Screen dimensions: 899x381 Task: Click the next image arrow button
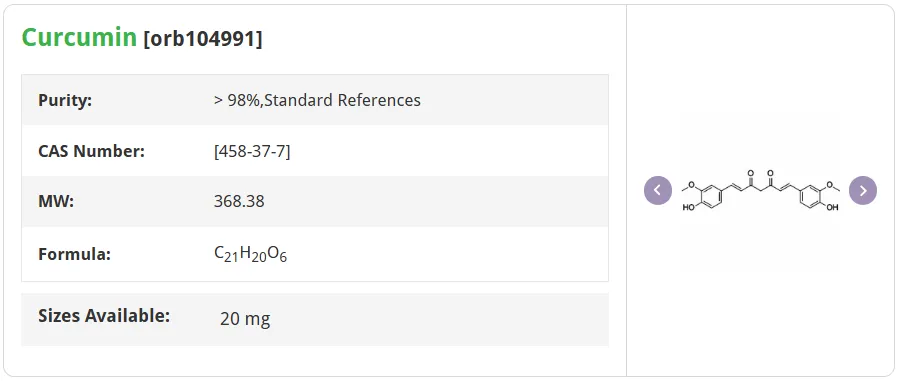863,190
